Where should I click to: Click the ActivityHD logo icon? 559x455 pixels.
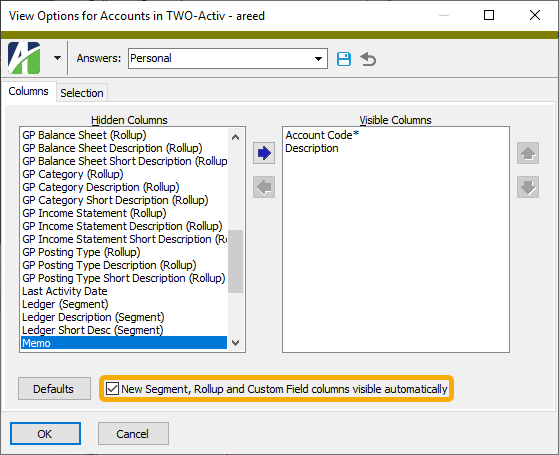(24, 58)
